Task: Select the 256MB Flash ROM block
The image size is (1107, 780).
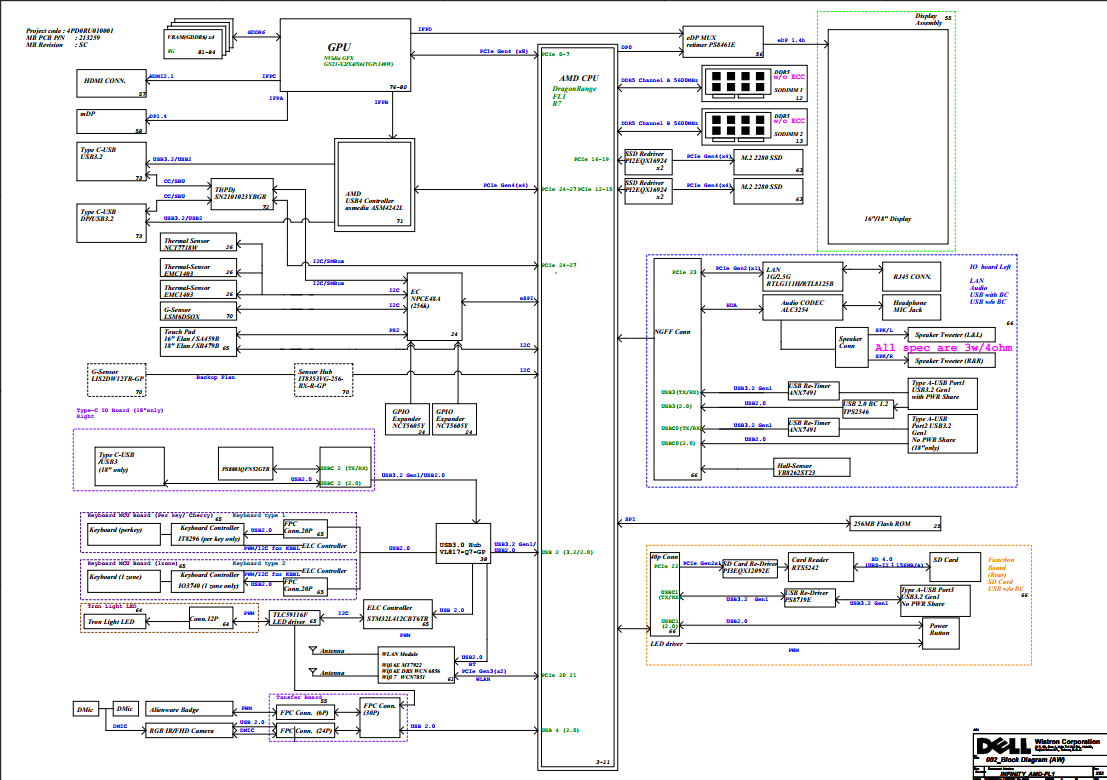Action: point(896,524)
